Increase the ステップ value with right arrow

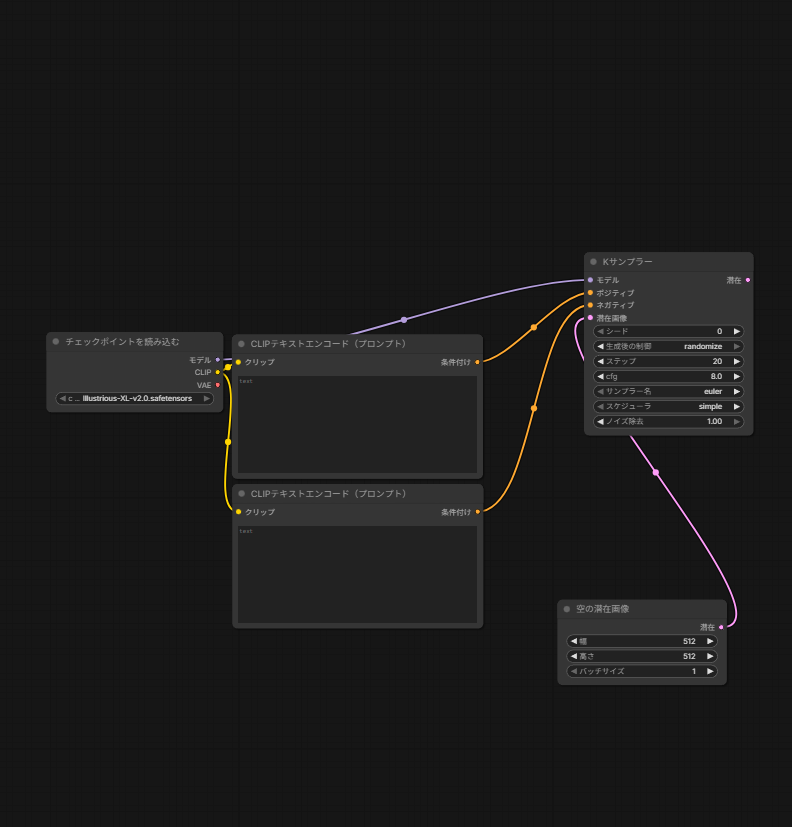(737, 361)
